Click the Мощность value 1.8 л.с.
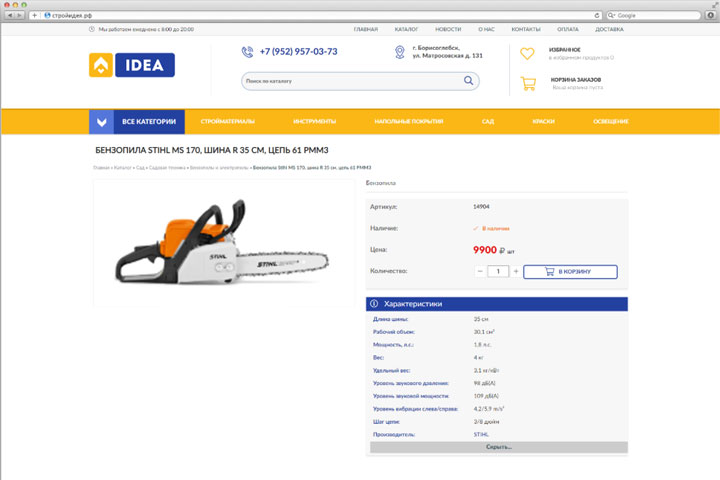The width and height of the screenshot is (720, 480). (482, 344)
